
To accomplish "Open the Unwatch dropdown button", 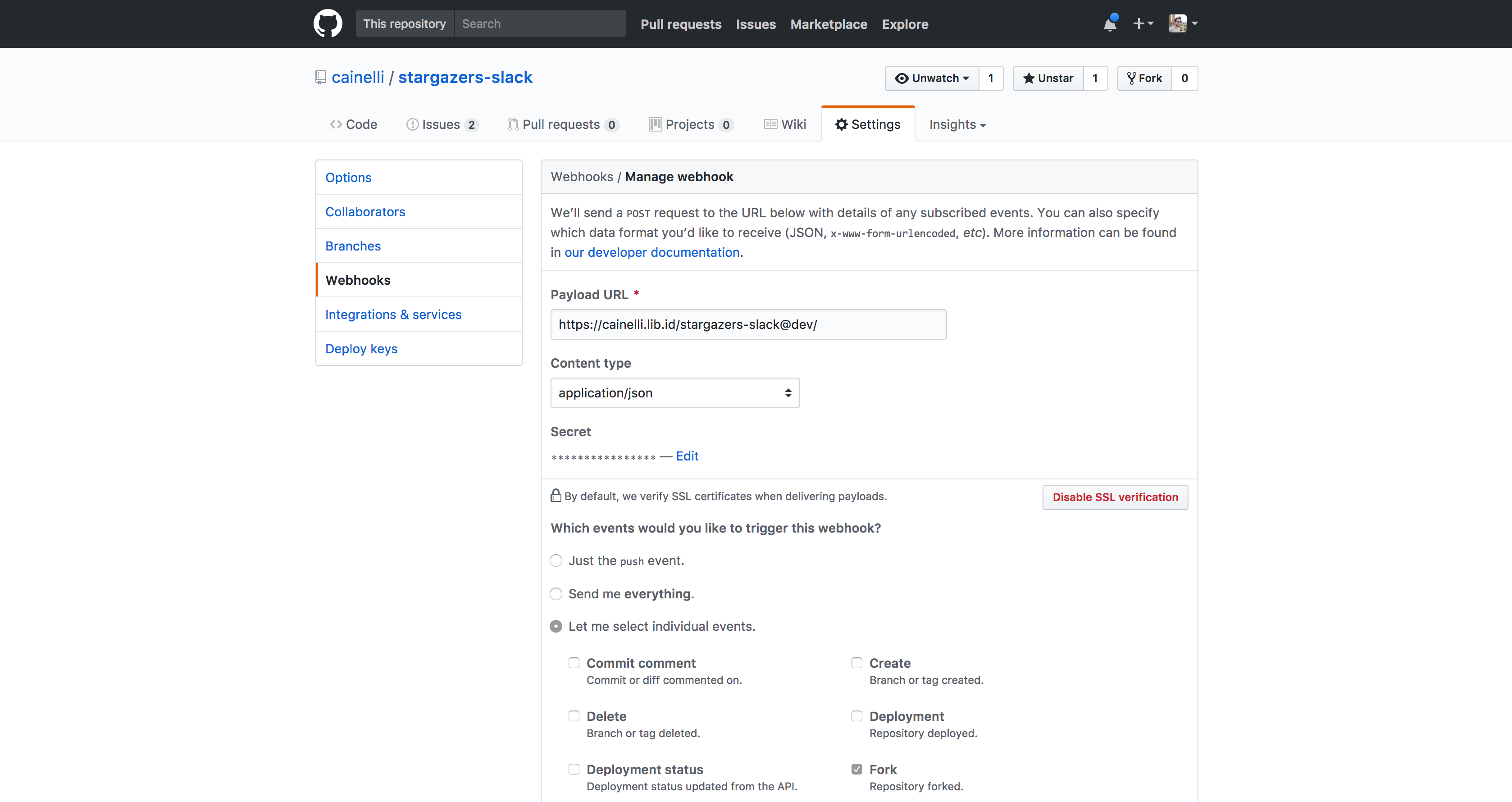I will click(932, 78).
